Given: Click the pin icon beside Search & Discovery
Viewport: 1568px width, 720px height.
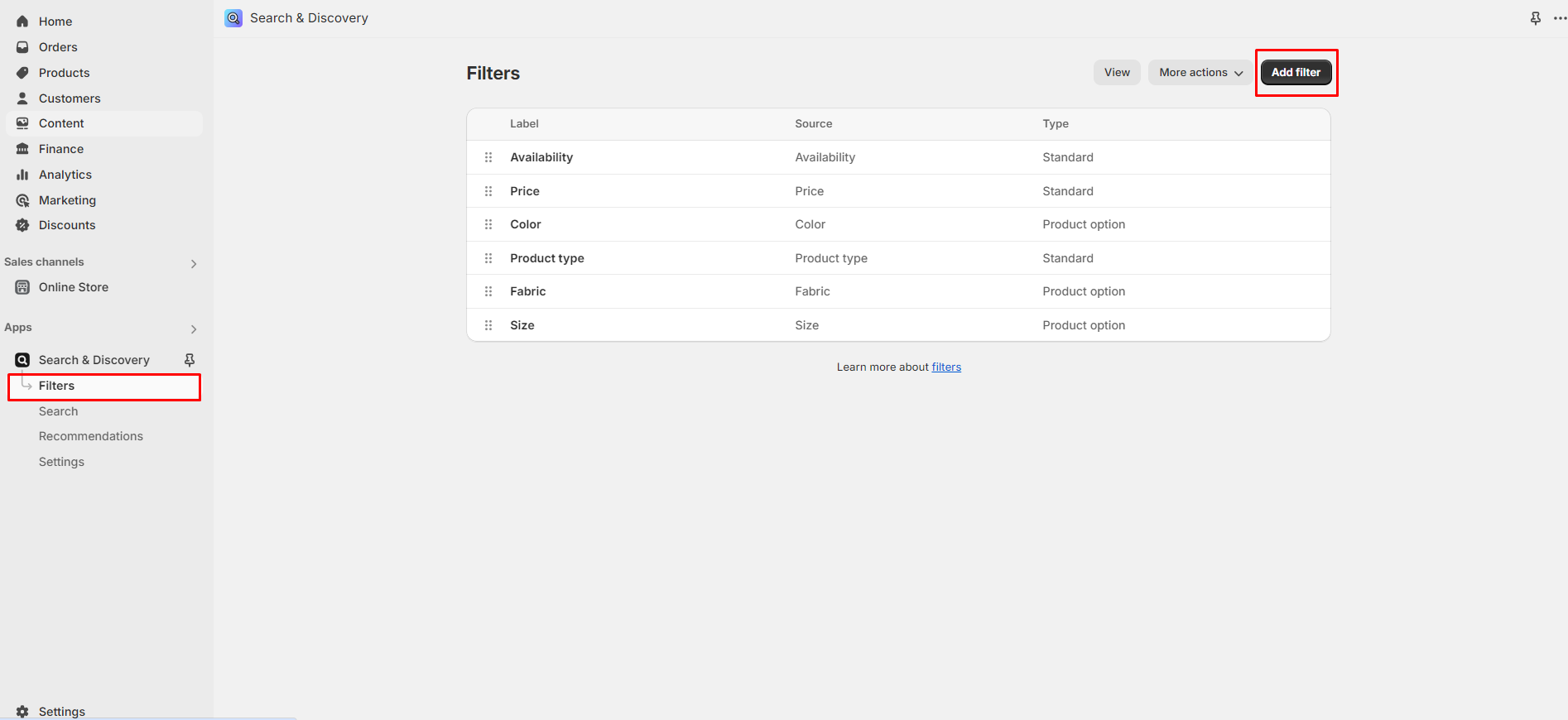Looking at the screenshot, I should click(190, 360).
